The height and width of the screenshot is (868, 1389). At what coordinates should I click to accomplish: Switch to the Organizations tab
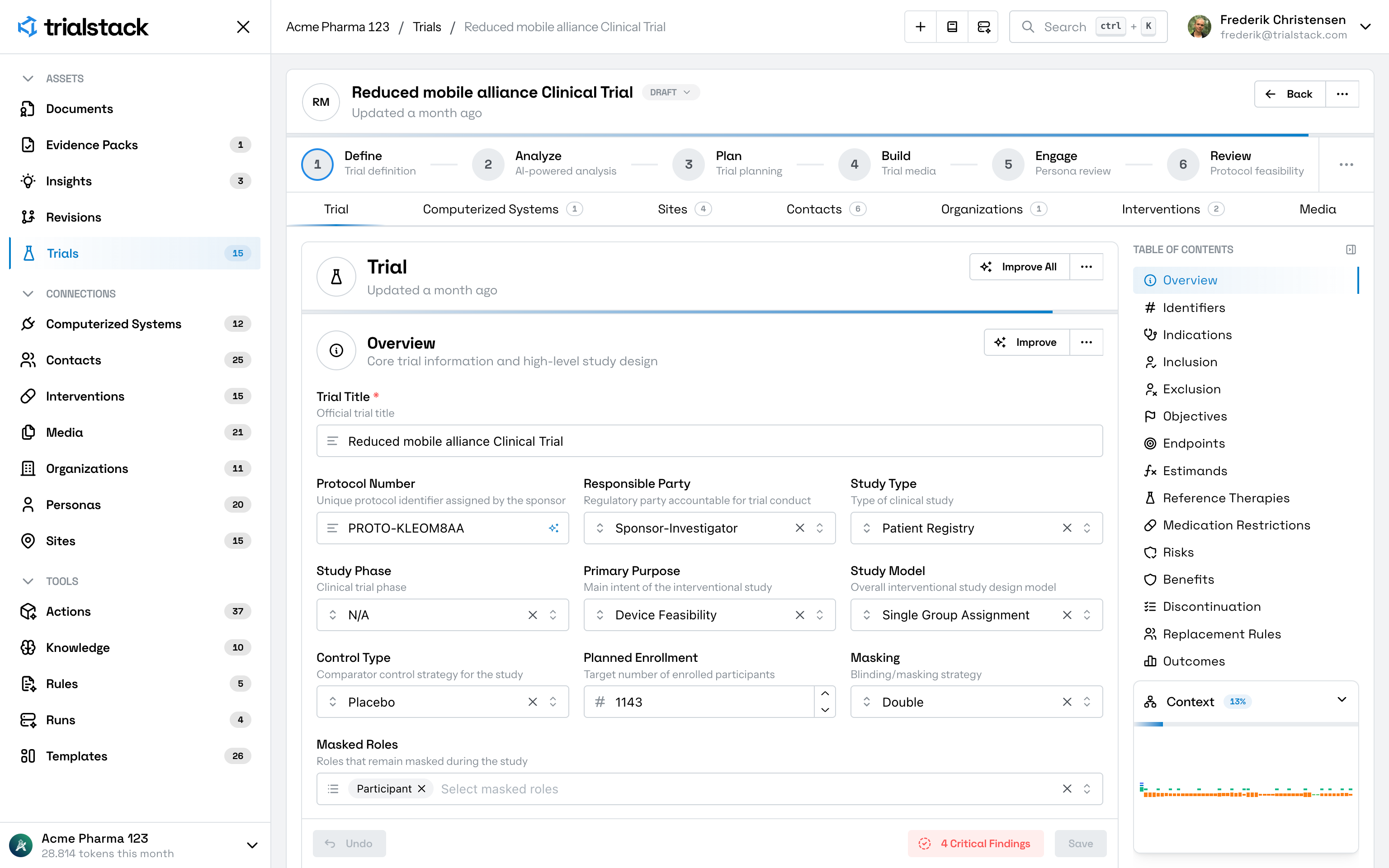point(993,209)
